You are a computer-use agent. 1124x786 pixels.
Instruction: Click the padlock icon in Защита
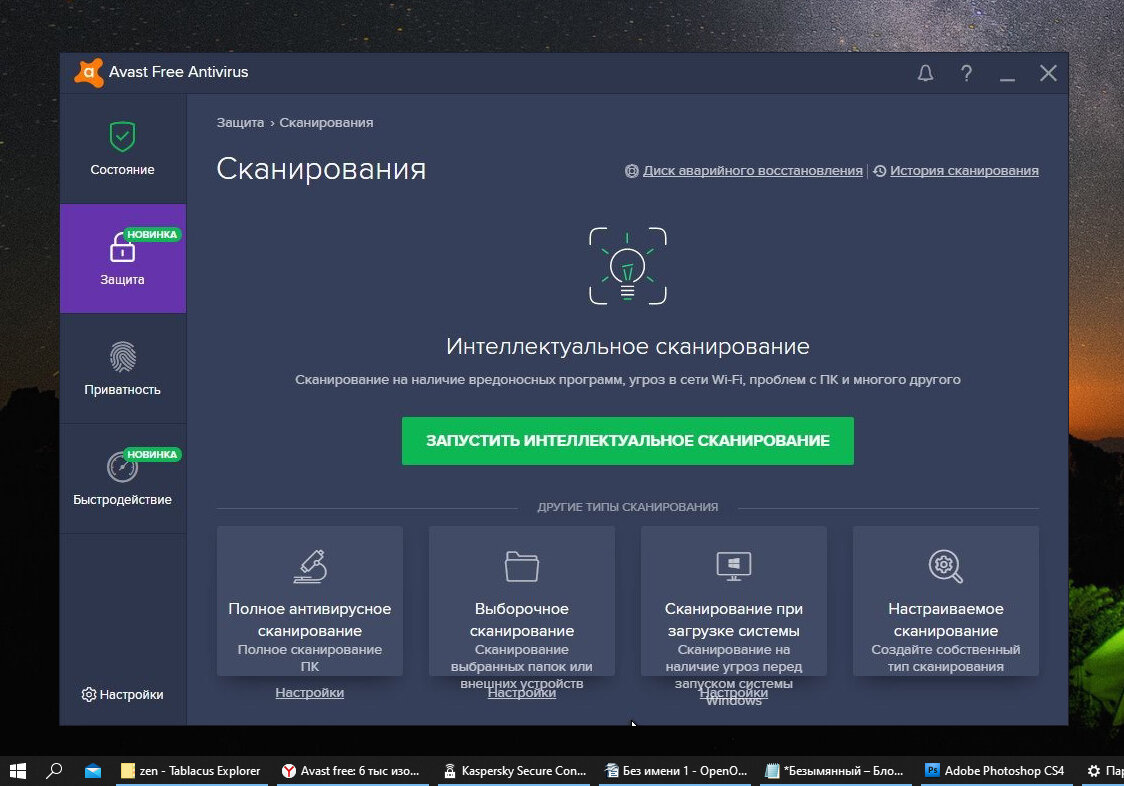tap(122, 247)
